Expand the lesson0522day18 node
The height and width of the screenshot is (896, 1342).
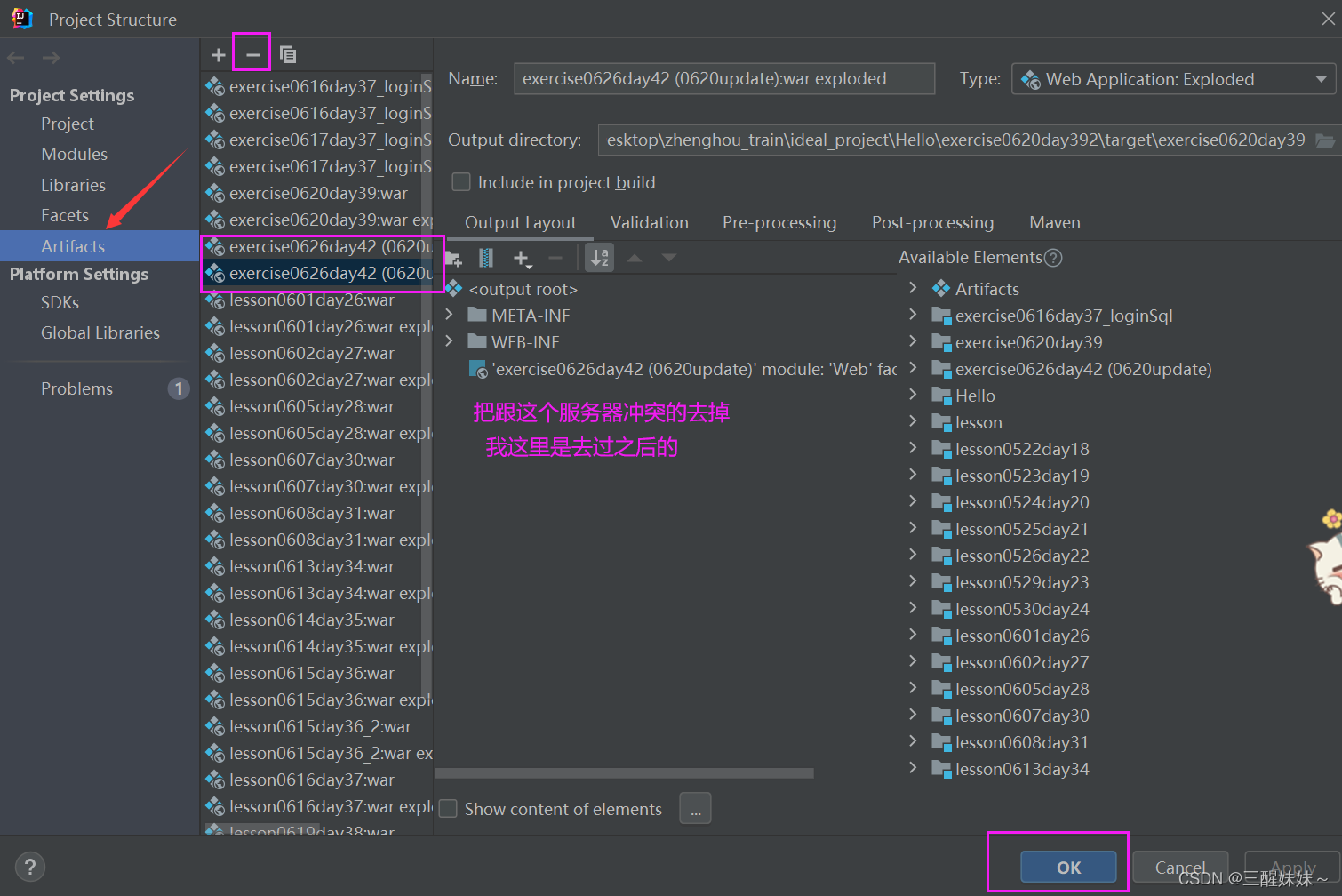913,448
